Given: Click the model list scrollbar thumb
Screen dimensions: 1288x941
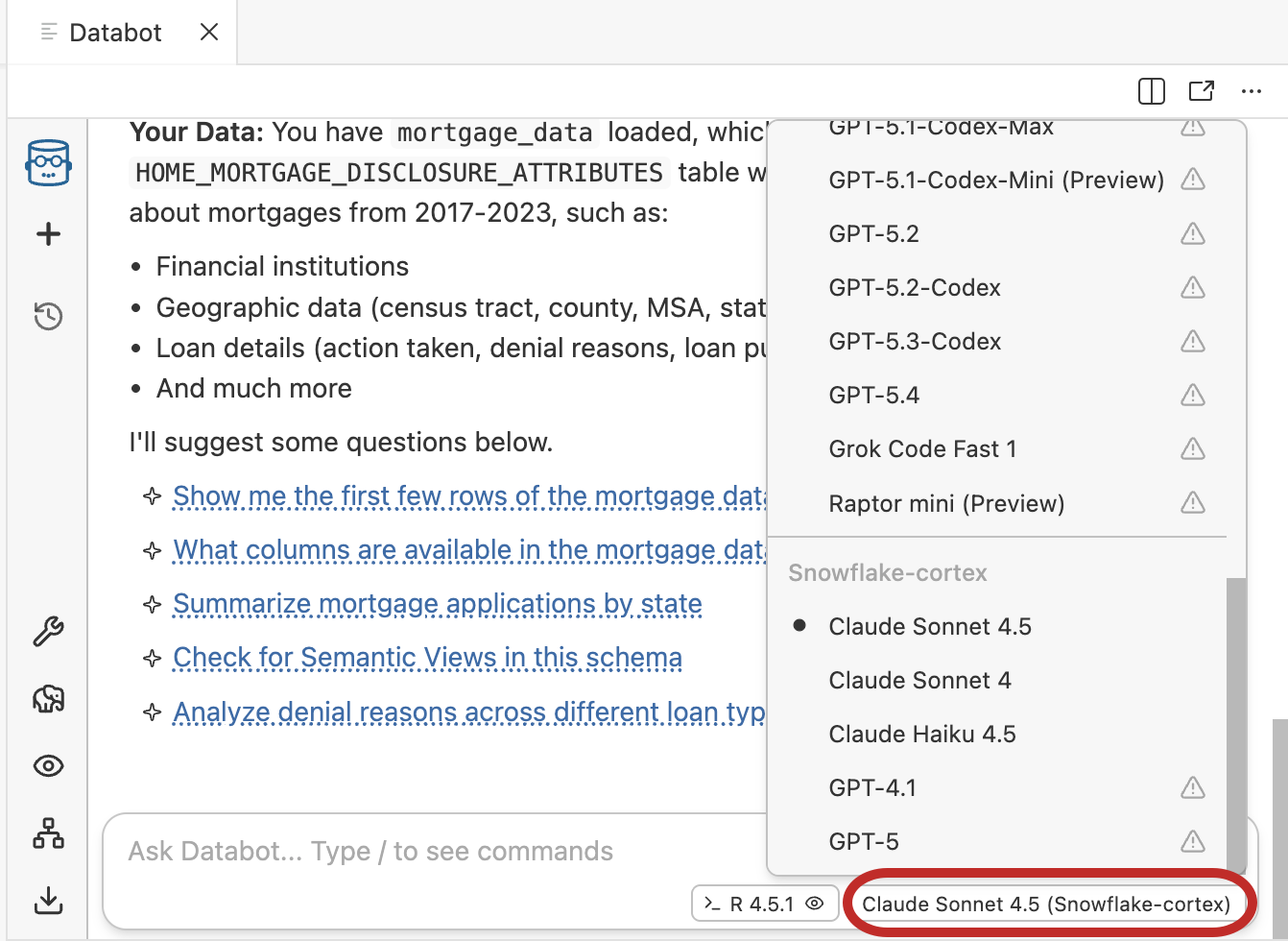Looking at the screenshot, I should click(1236, 720).
